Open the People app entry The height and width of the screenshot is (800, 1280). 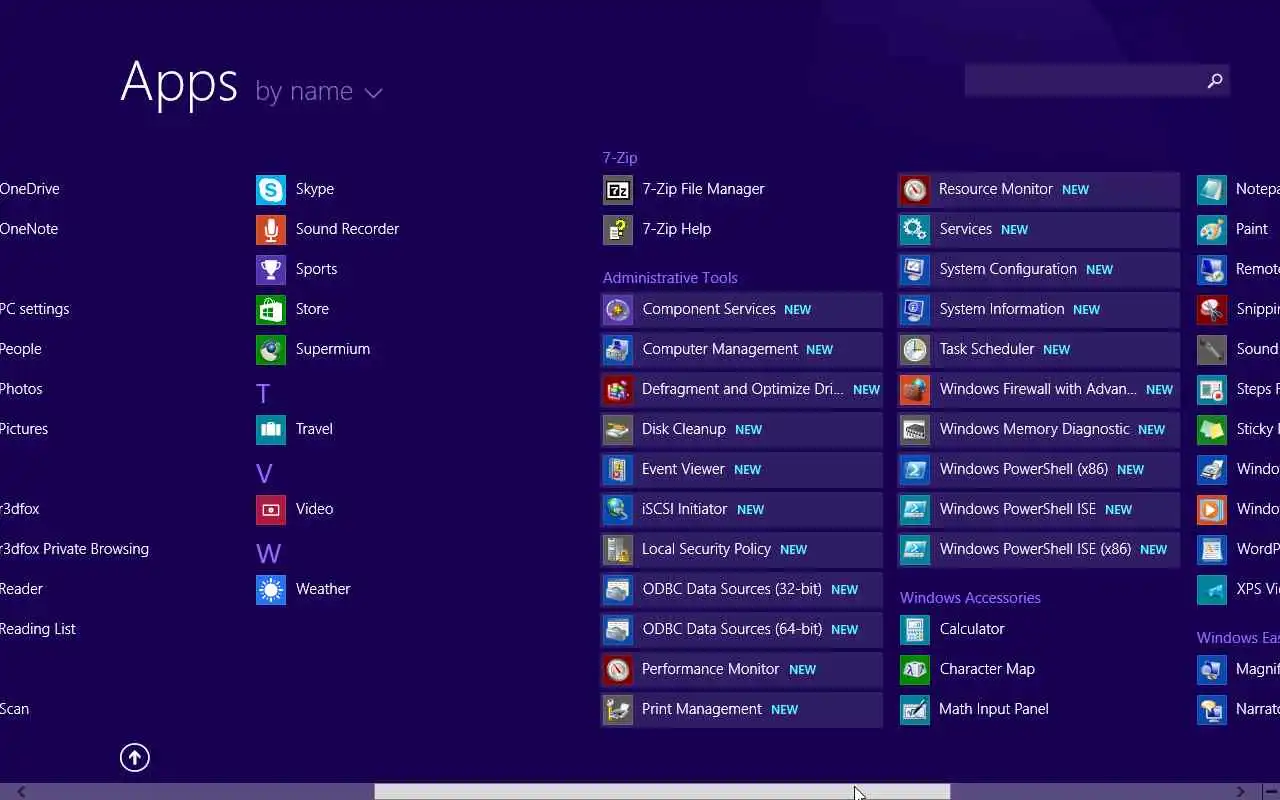tap(21, 349)
